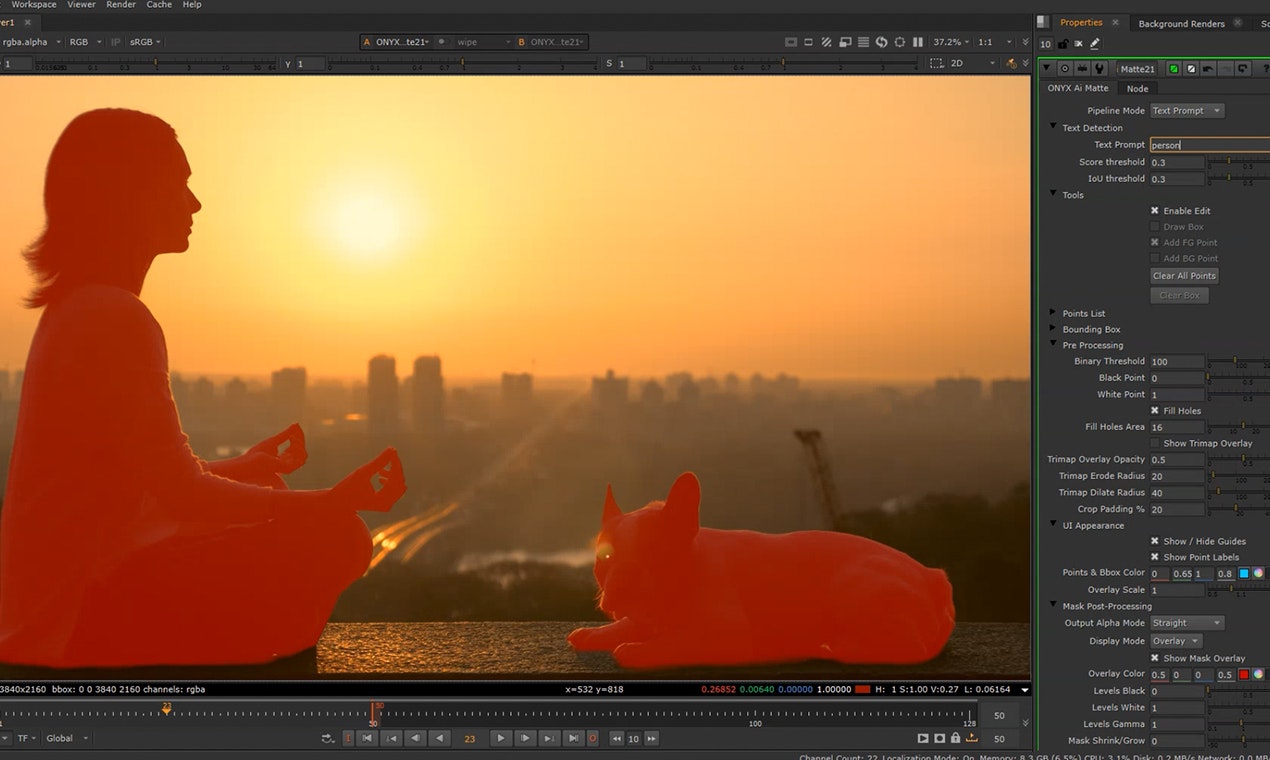
Task: Click the viewer refresh icon
Action: click(x=881, y=44)
